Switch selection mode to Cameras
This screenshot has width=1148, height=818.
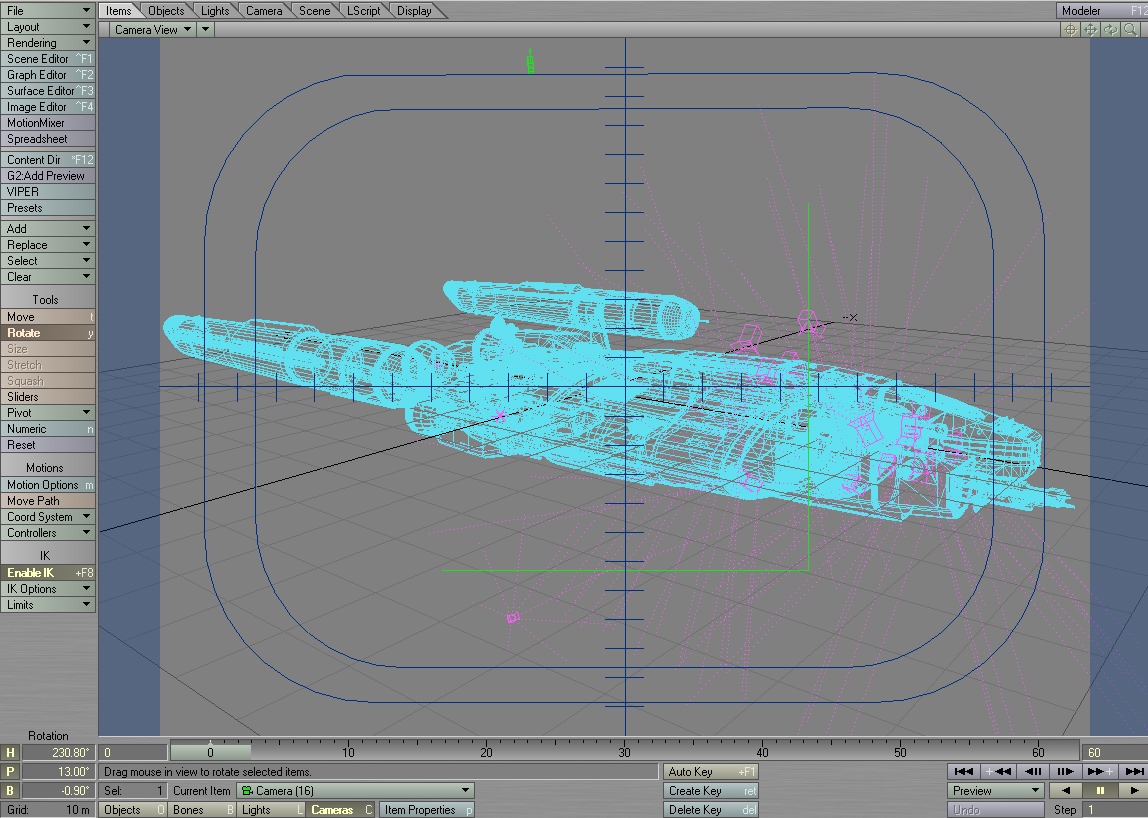[x=341, y=810]
